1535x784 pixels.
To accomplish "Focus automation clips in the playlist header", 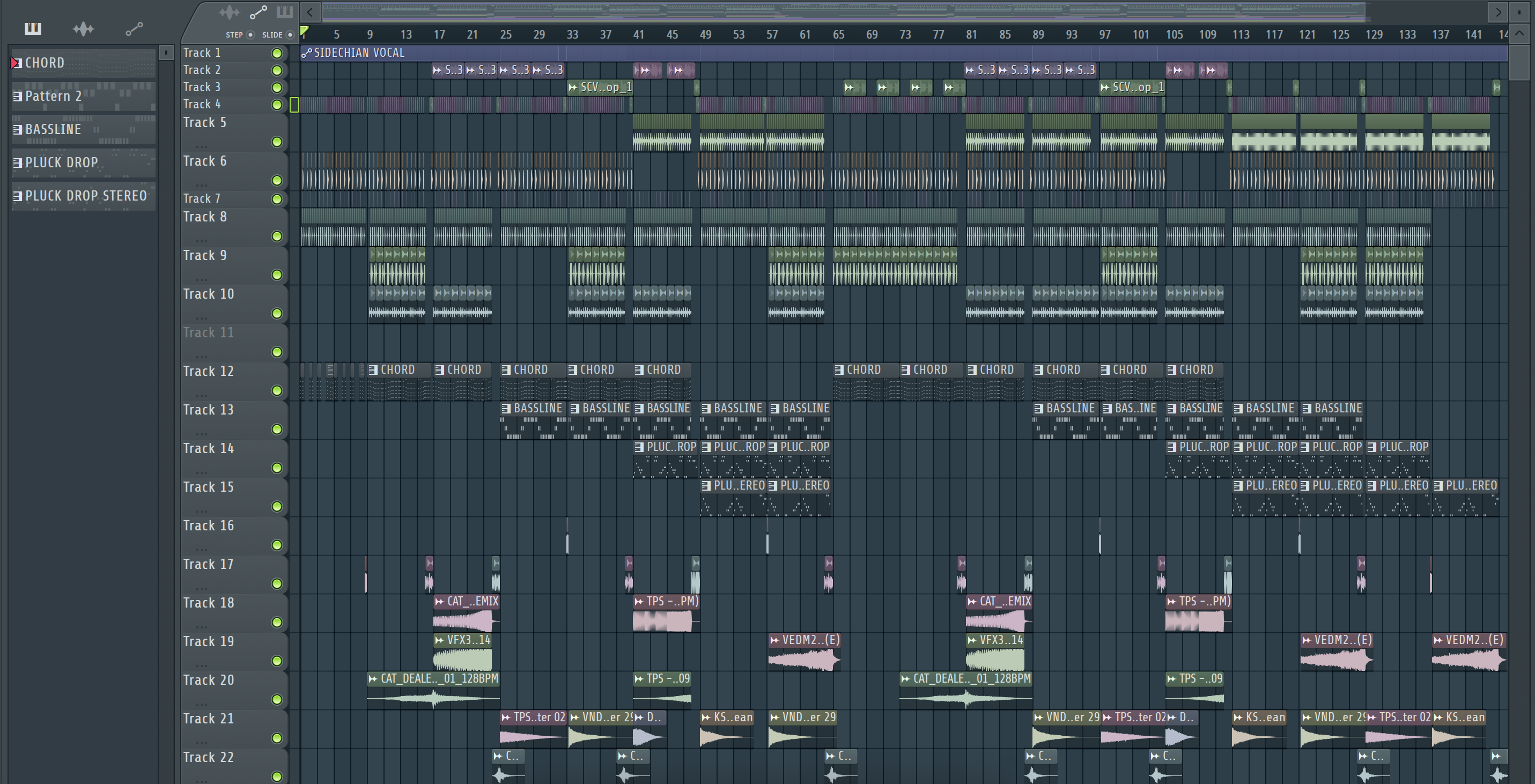I will click(258, 12).
